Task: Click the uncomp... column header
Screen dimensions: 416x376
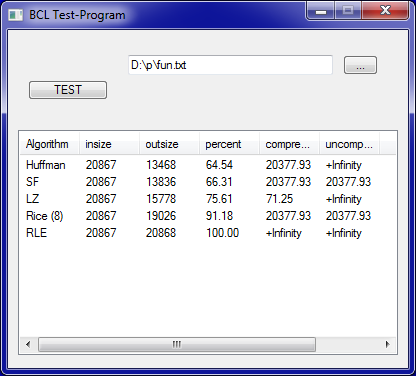Action: pos(349,144)
